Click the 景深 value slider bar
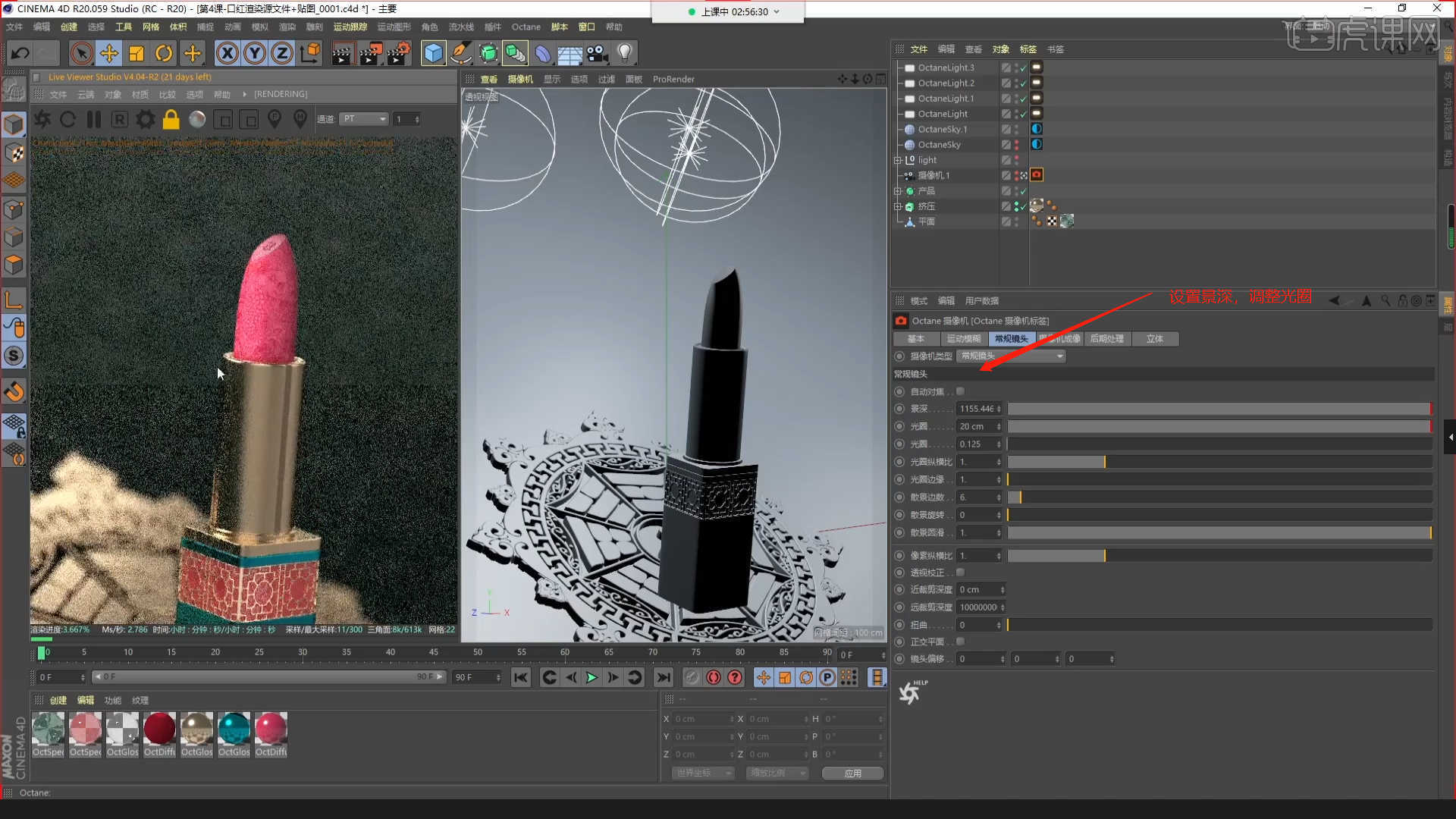This screenshot has height=819, width=1456. click(x=1219, y=409)
